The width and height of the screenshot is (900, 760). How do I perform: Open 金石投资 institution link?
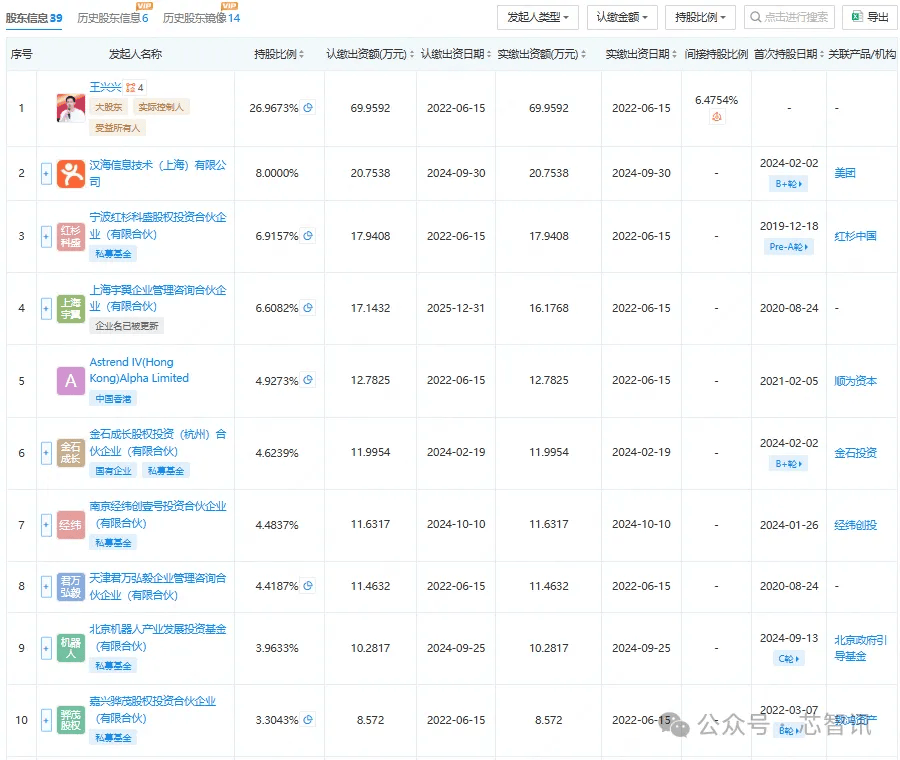click(x=855, y=453)
